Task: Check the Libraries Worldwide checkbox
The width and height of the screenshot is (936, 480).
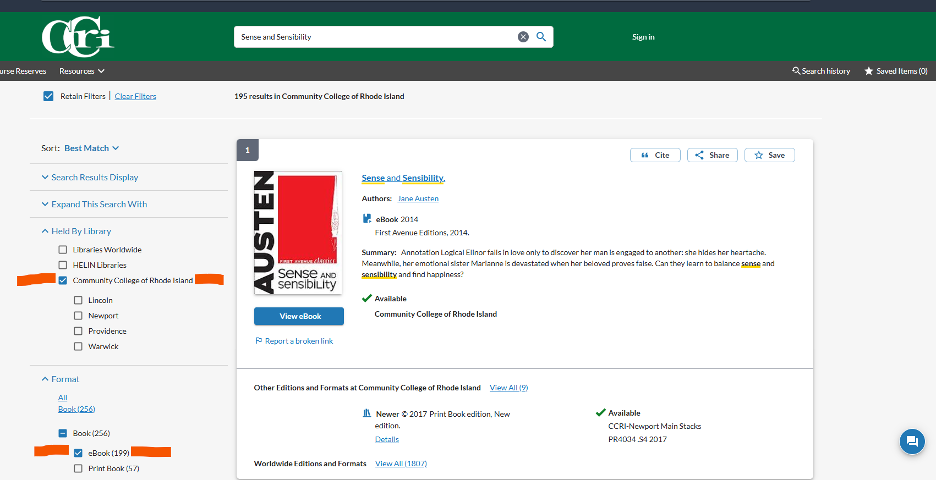Action: coord(63,249)
